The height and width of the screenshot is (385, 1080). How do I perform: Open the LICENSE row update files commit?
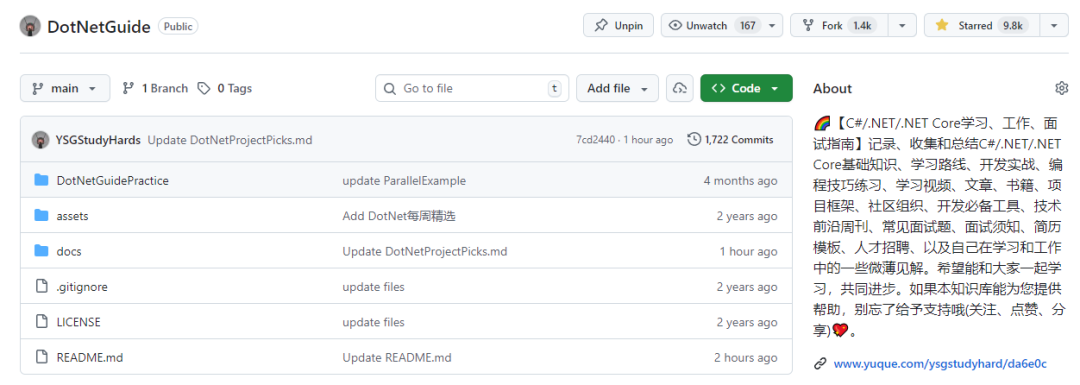click(373, 322)
